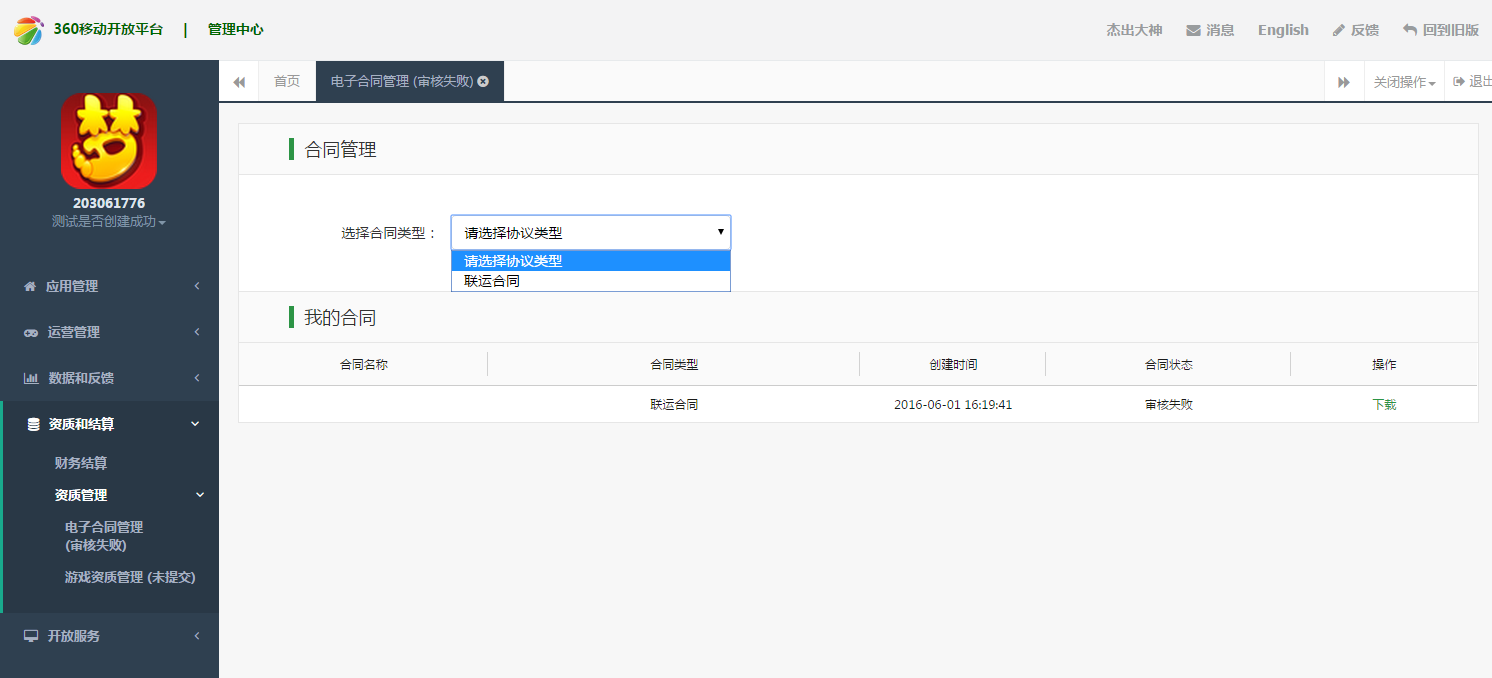Click the 创建时间 column header
Image resolution: width=1492 pixels, height=678 pixels.
coord(953,365)
